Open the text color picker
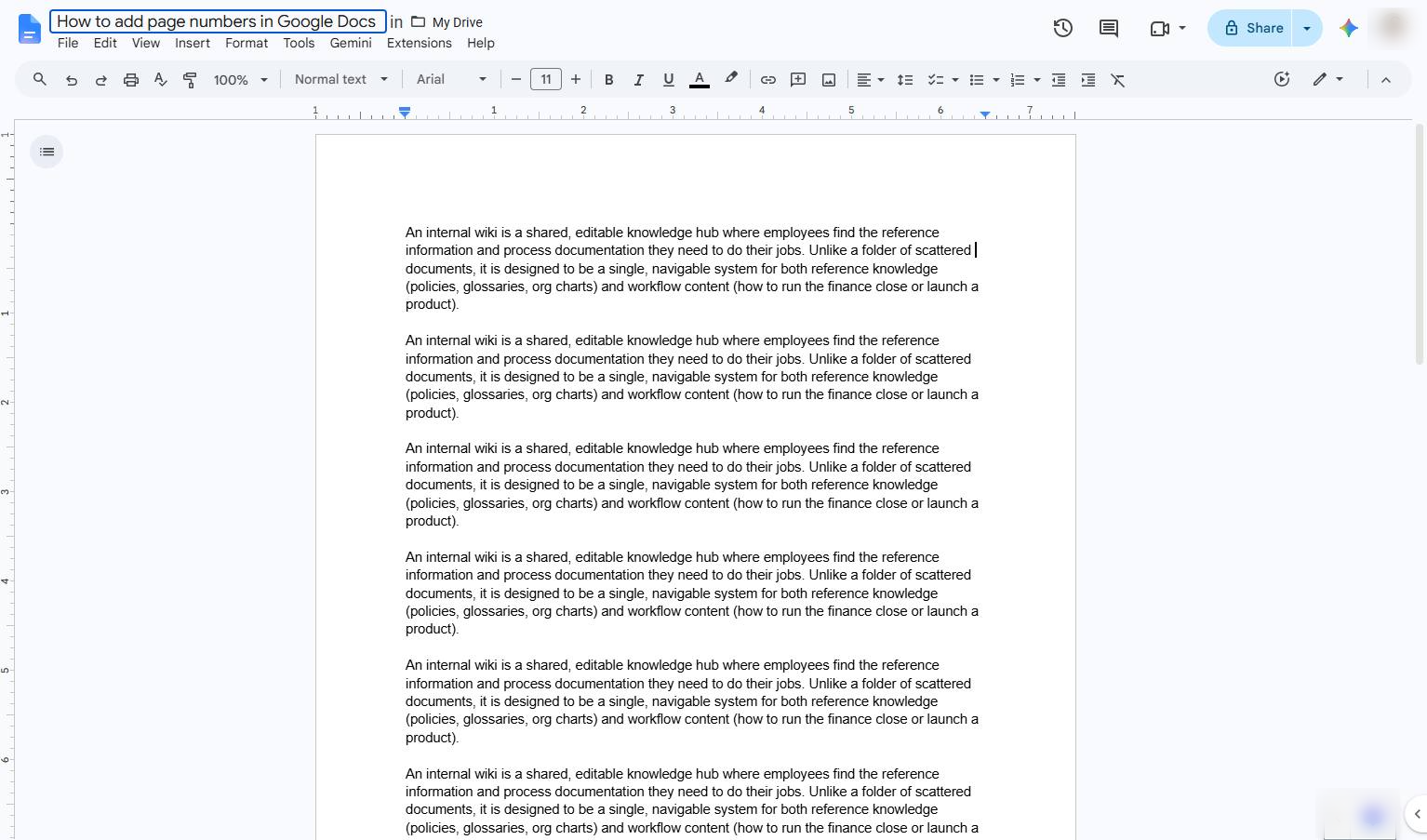The height and width of the screenshot is (840, 1427). tap(700, 80)
